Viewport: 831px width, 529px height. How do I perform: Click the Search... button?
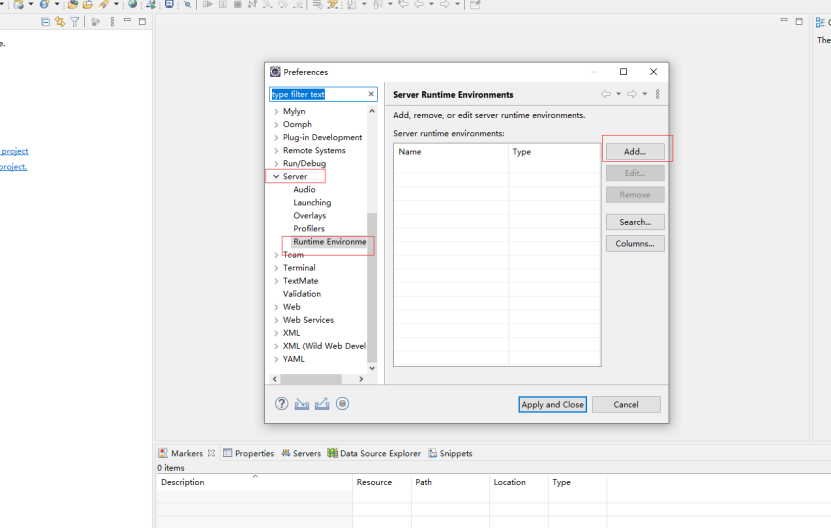tap(635, 222)
